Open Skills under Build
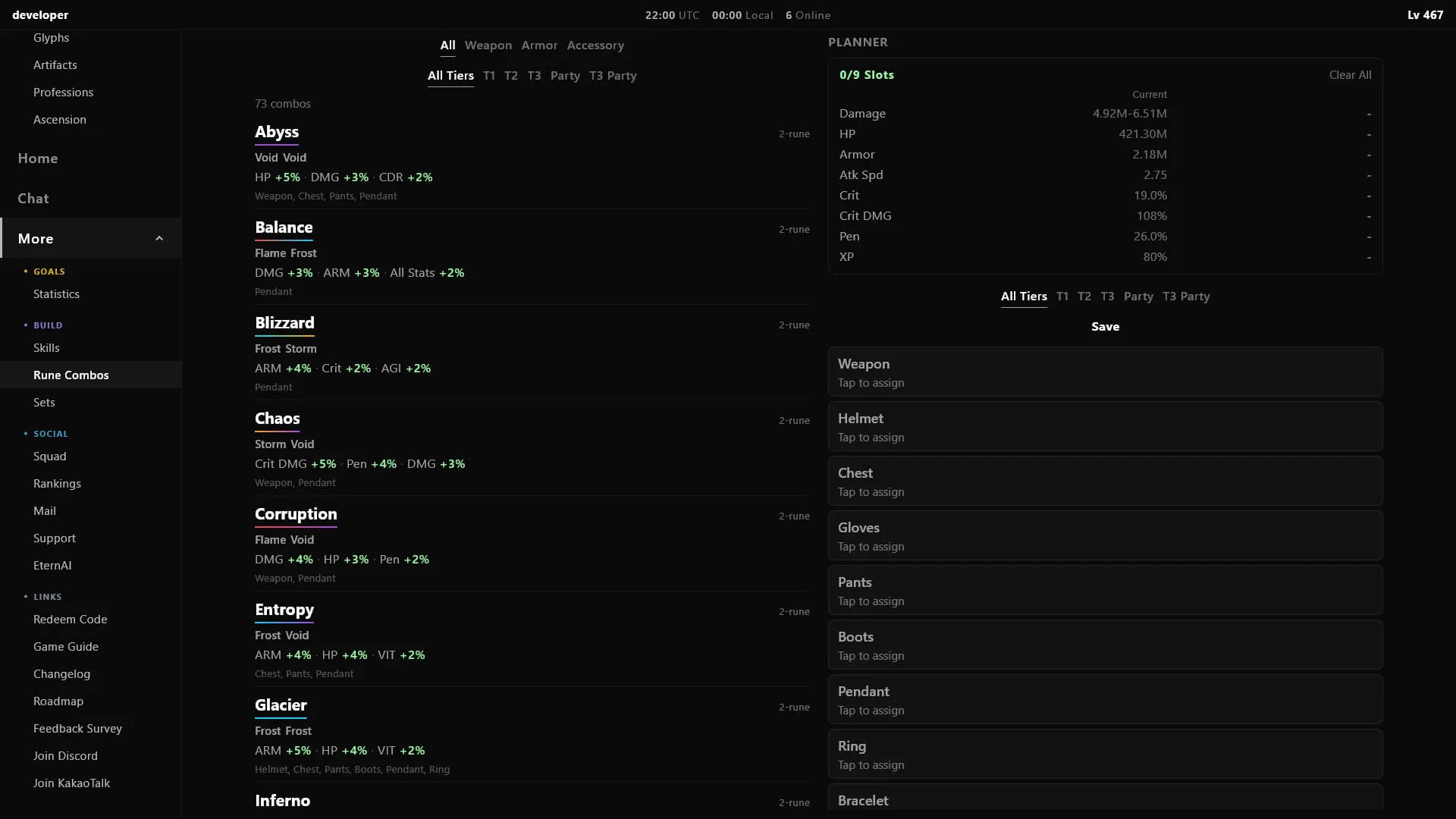1456x819 pixels. [46, 348]
